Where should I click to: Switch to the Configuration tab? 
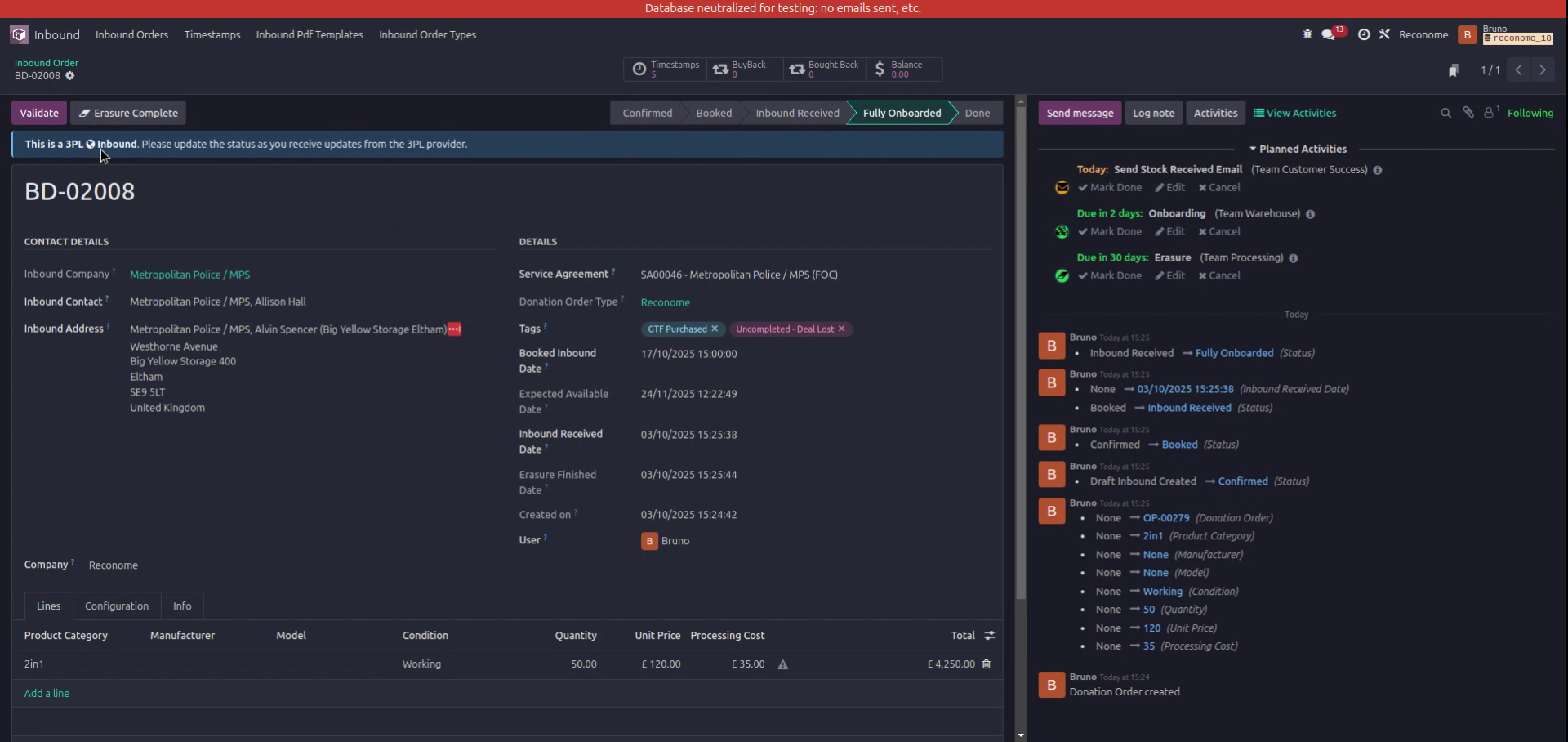click(116, 606)
